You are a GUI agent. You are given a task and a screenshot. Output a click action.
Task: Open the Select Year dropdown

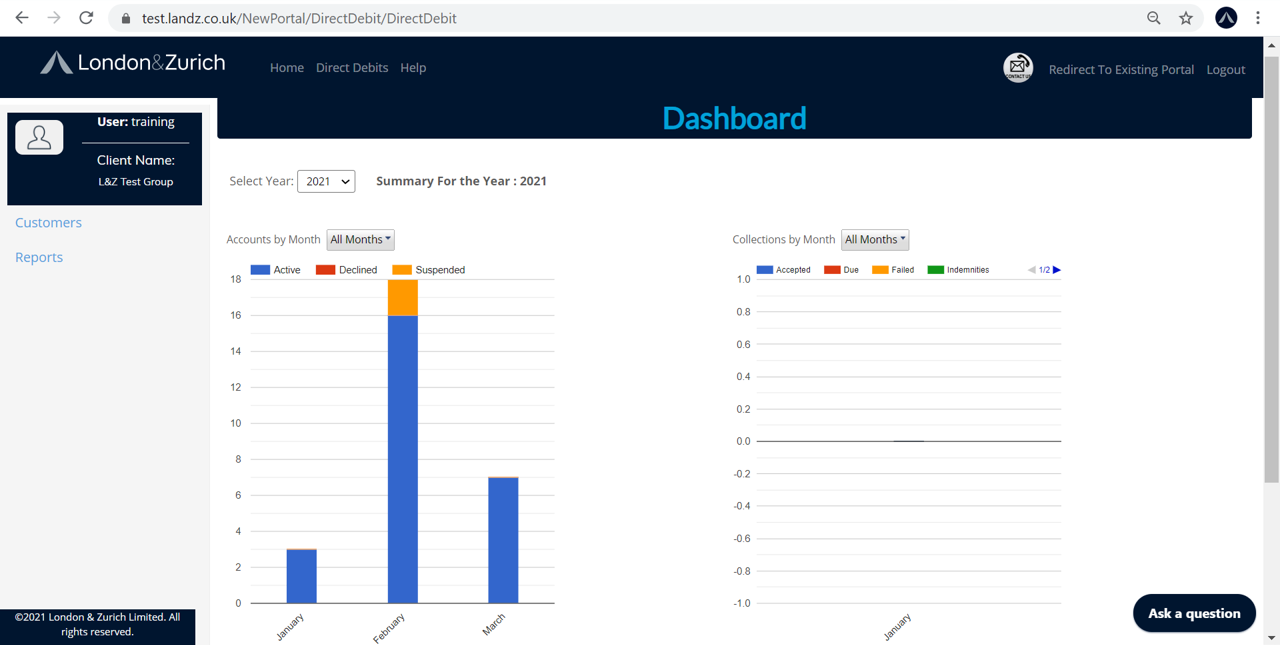(326, 181)
